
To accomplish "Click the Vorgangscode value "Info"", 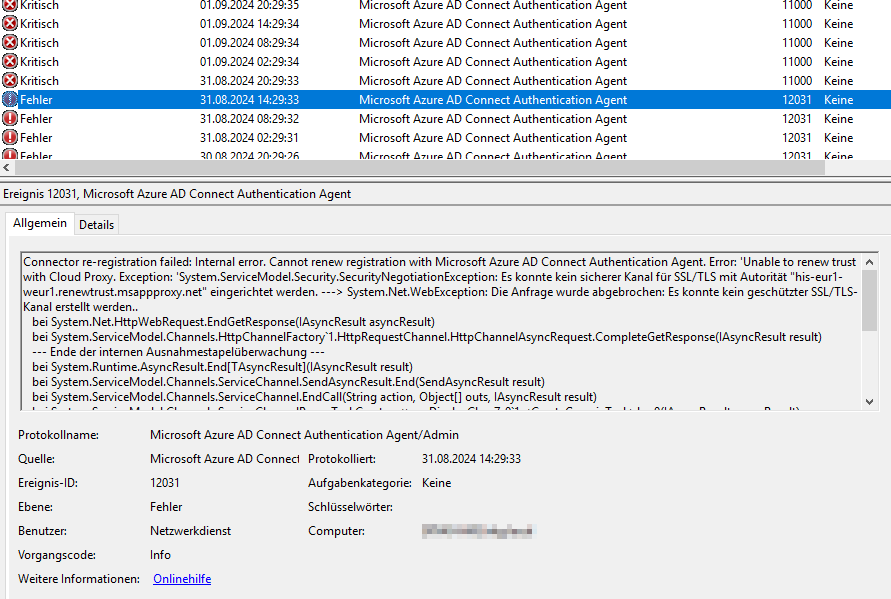I will [x=160, y=555].
